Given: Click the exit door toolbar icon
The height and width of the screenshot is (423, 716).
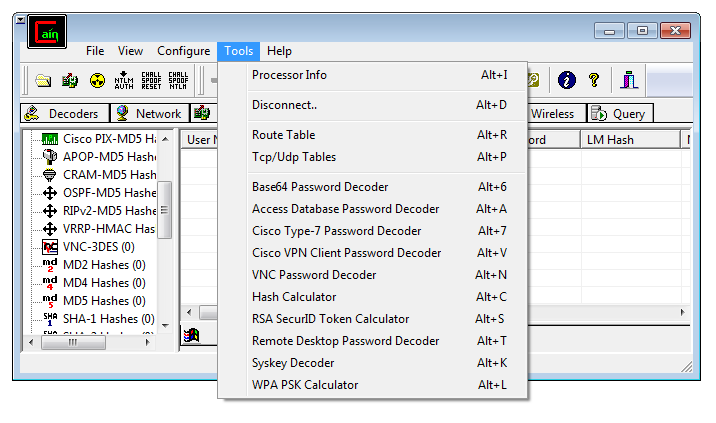Looking at the screenshot, I should [x=629, y=80].
